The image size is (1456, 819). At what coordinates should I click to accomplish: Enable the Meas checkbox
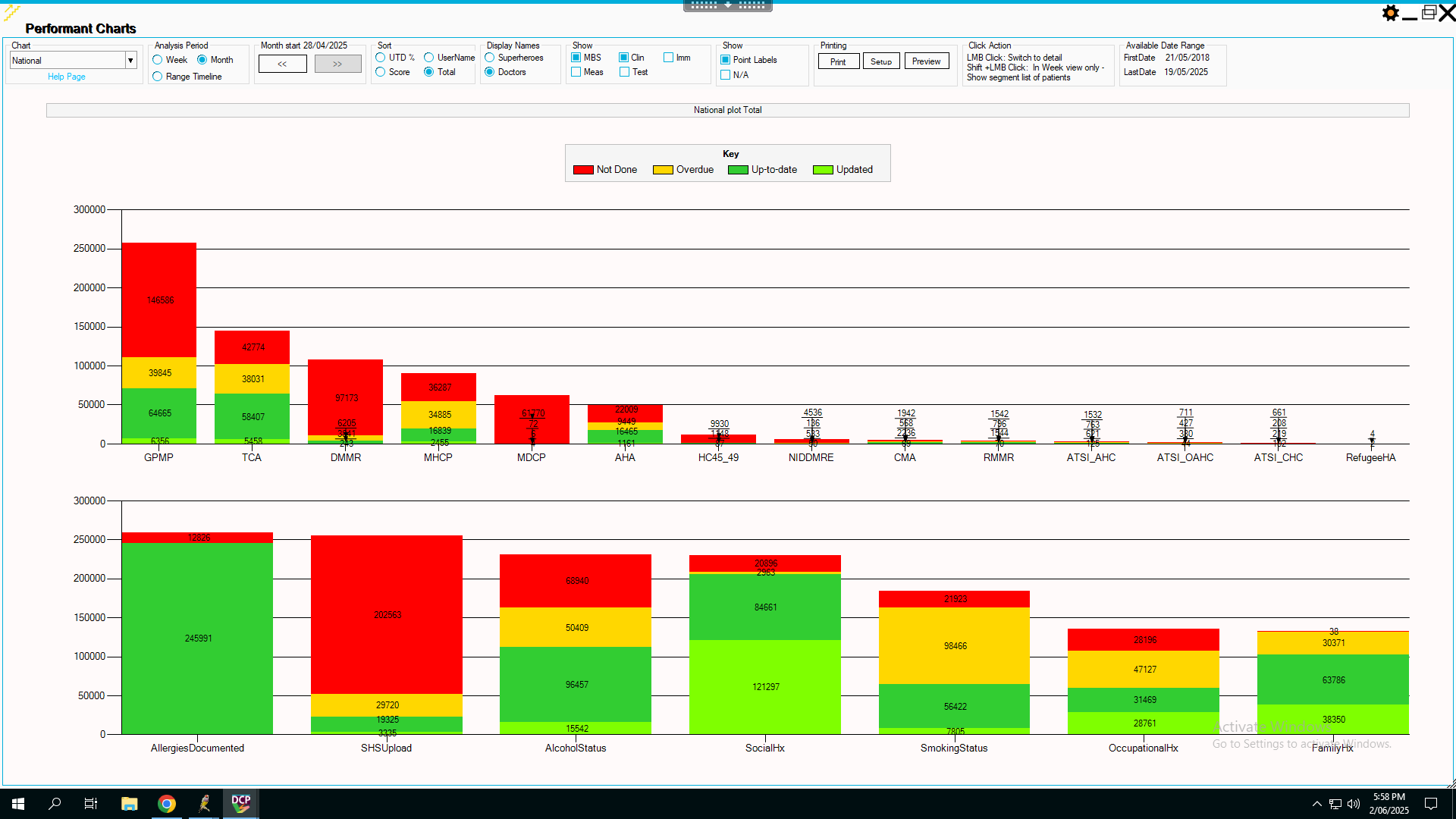tap(576, 72)
